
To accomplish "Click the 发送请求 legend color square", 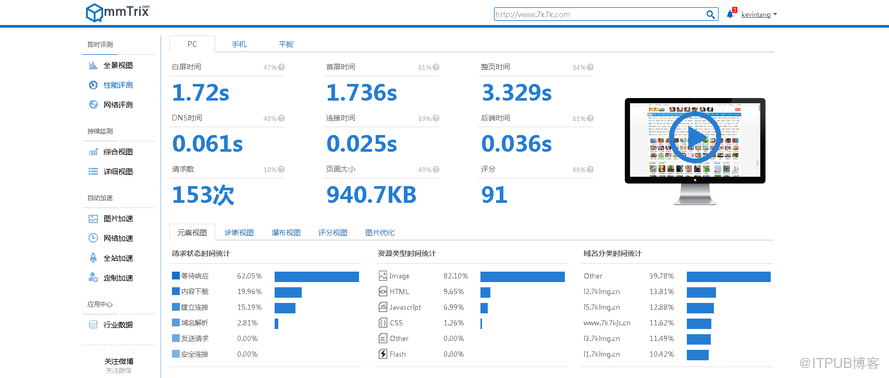I will tap(176, 338).
